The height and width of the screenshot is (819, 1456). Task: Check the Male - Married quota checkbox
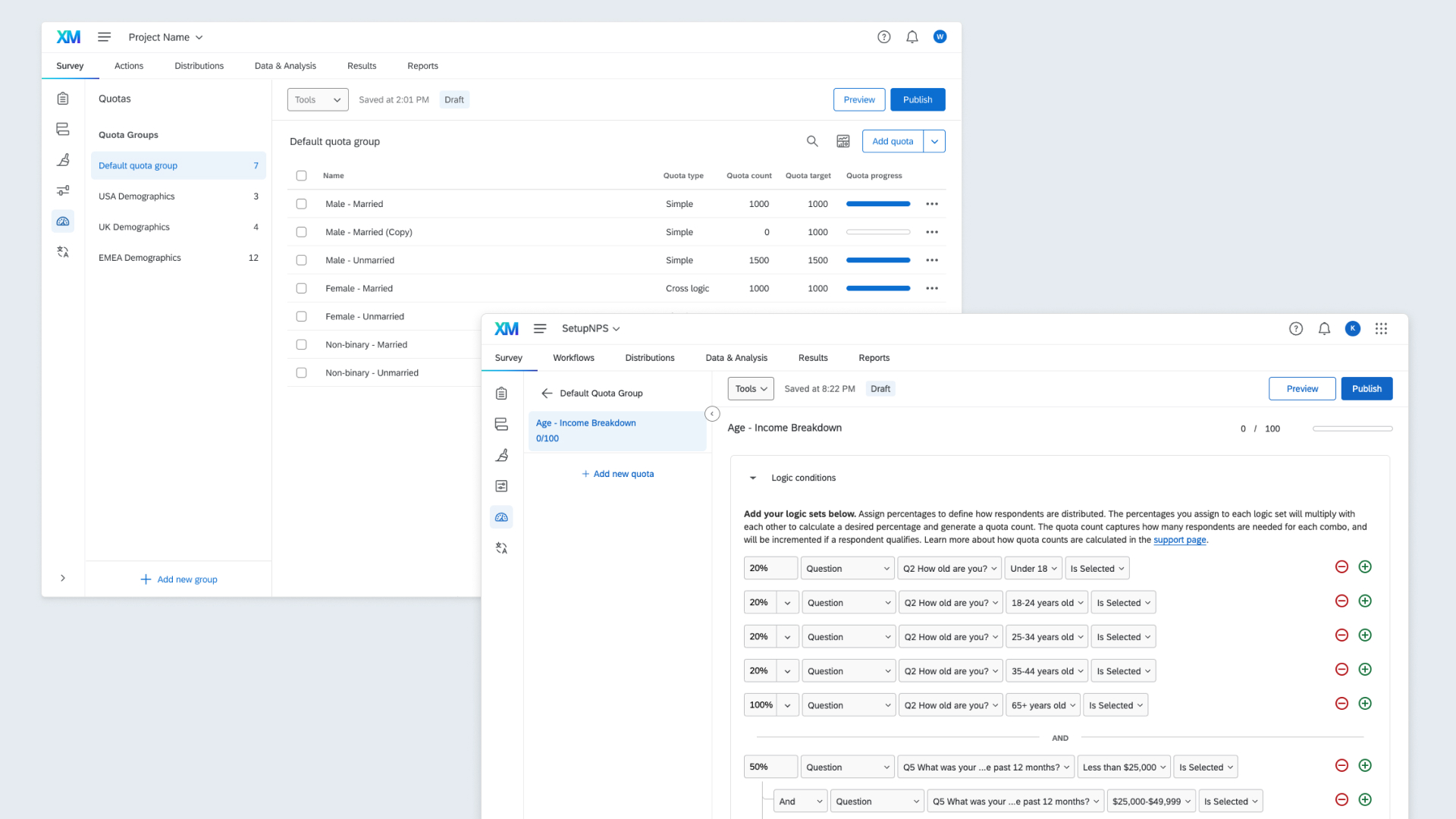tap(301, 204)
